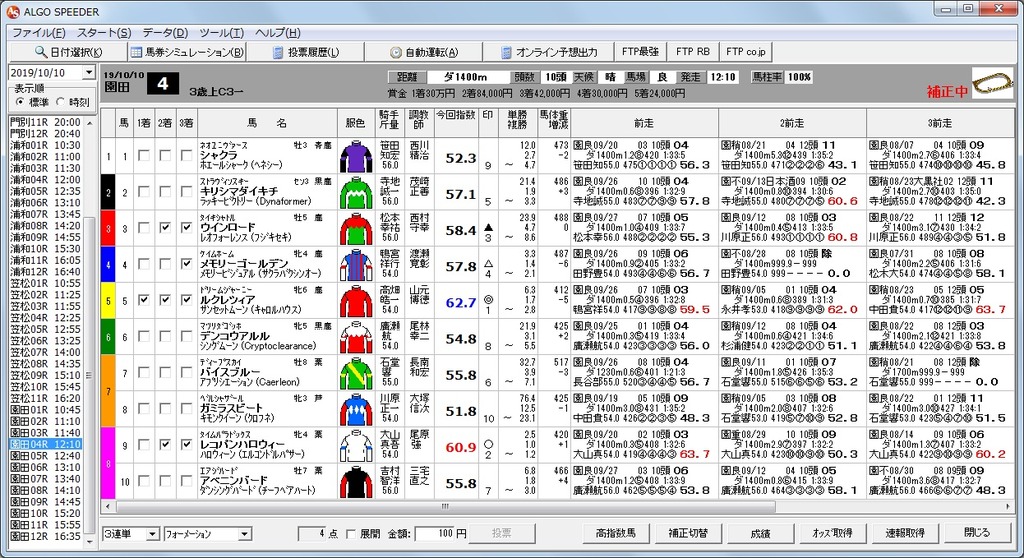Screen dimensions: 1024x558
Task: Click the red jockey silk for ルクレツィア
Action: 356,301
